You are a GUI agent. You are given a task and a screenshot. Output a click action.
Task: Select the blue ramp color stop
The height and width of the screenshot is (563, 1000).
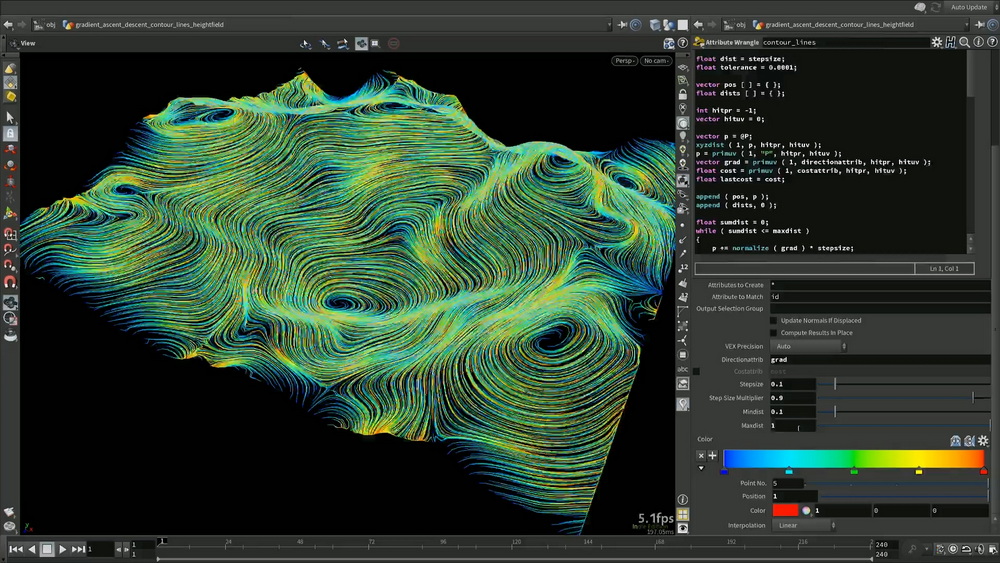click(724, 471)
